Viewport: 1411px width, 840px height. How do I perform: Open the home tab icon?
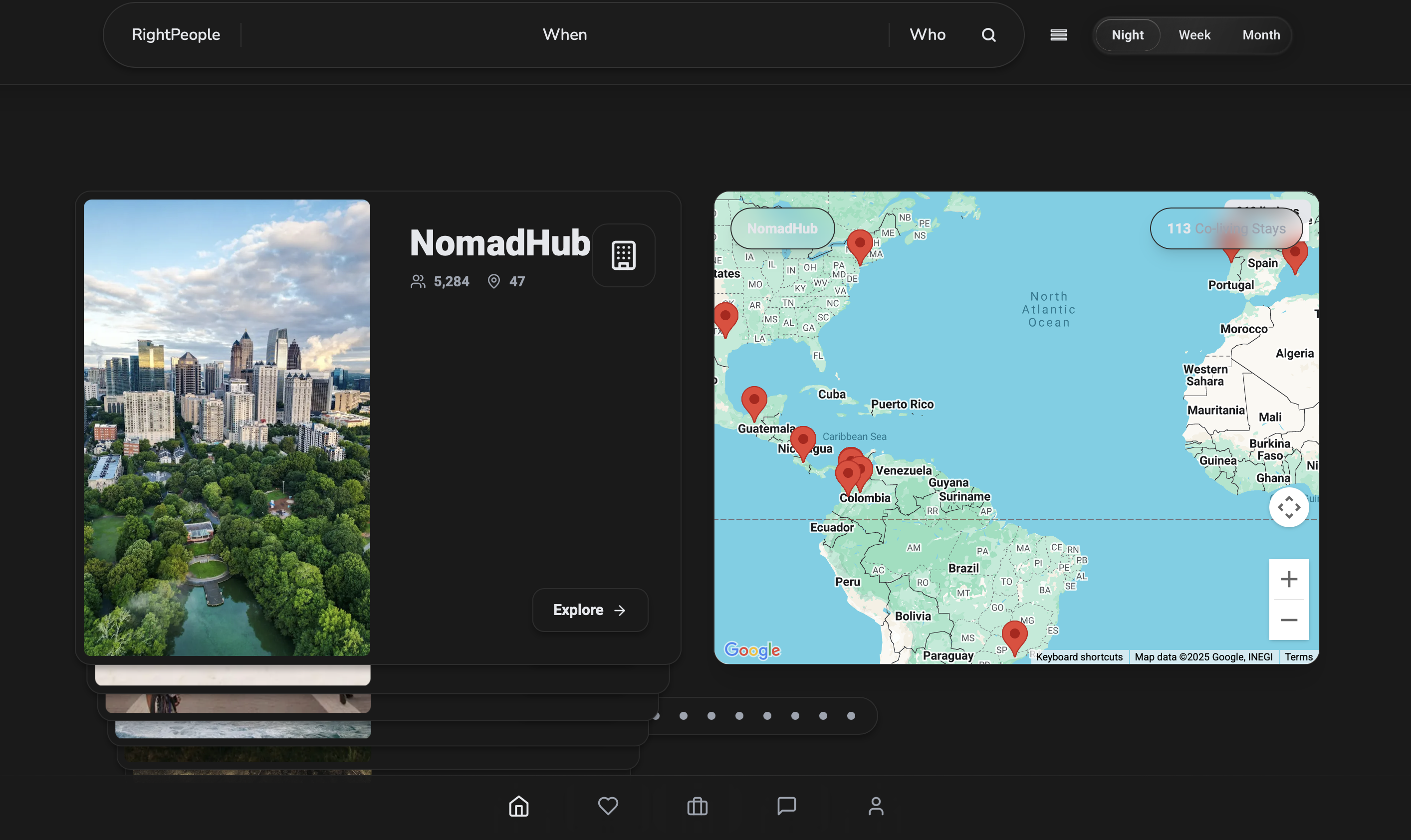pyautogui.click(x=518, y=806)
